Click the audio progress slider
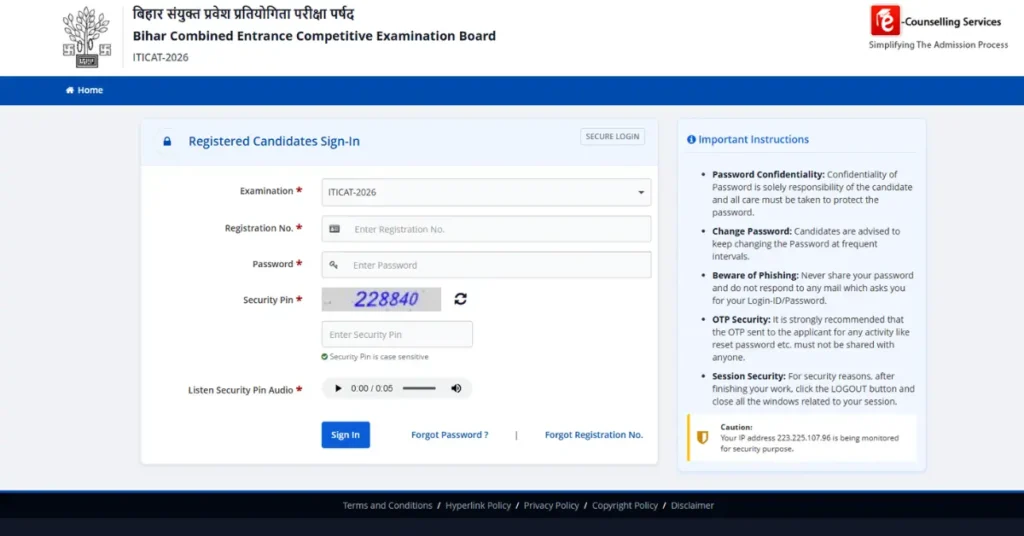This screenshot has height=536, width=1024. 419,388
